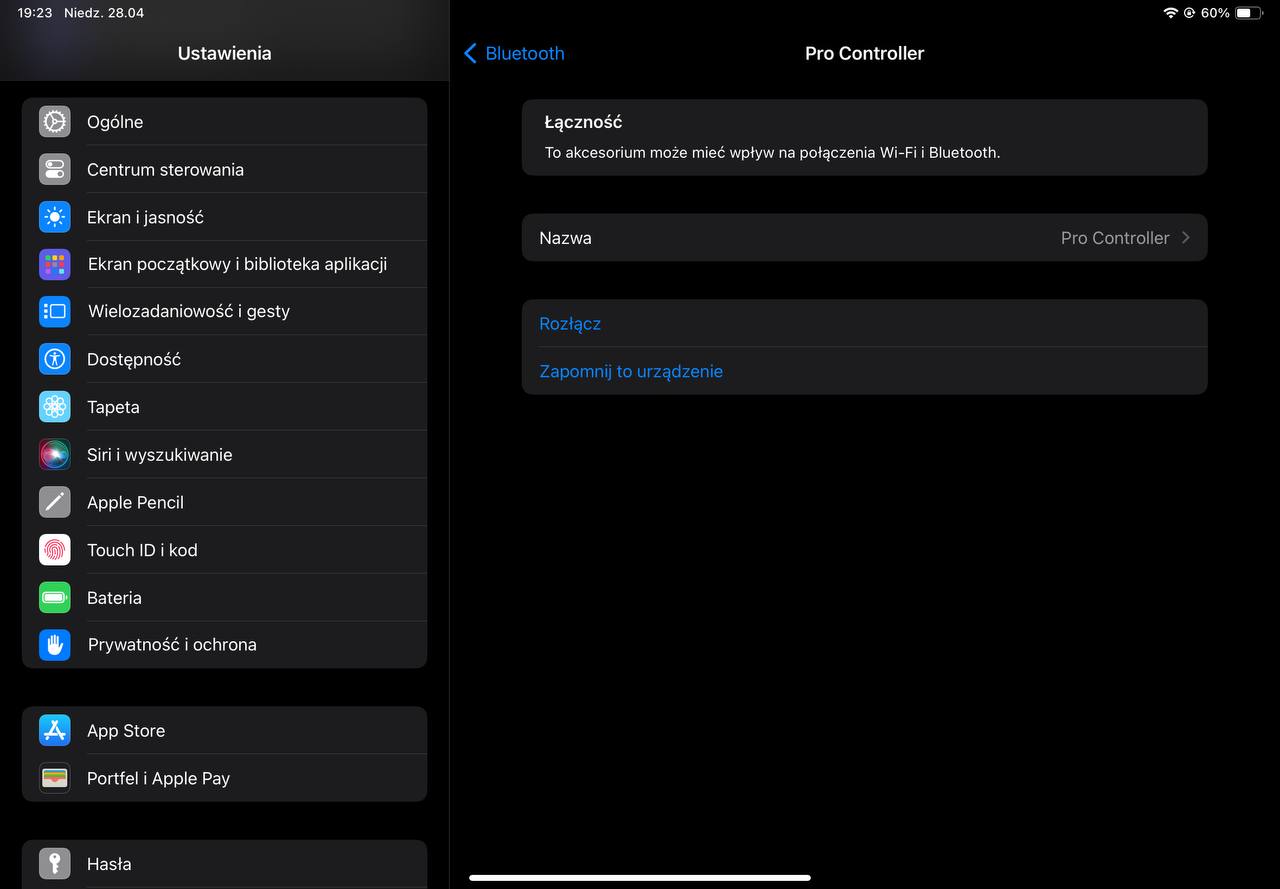Open Ogólne settings
This screenshot has height=889, width=1280.
coord(224,122)
